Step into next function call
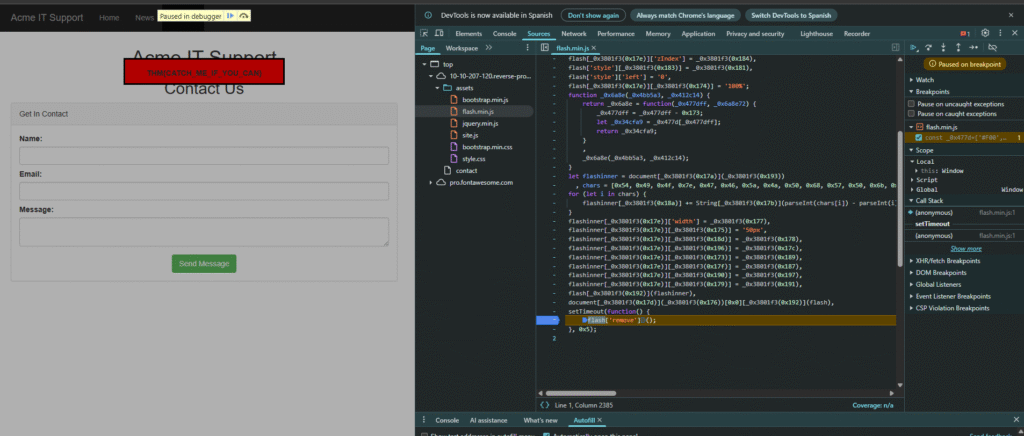This screenshot has width=1024, height=436. pyautogui.click(x=944, y=47)
